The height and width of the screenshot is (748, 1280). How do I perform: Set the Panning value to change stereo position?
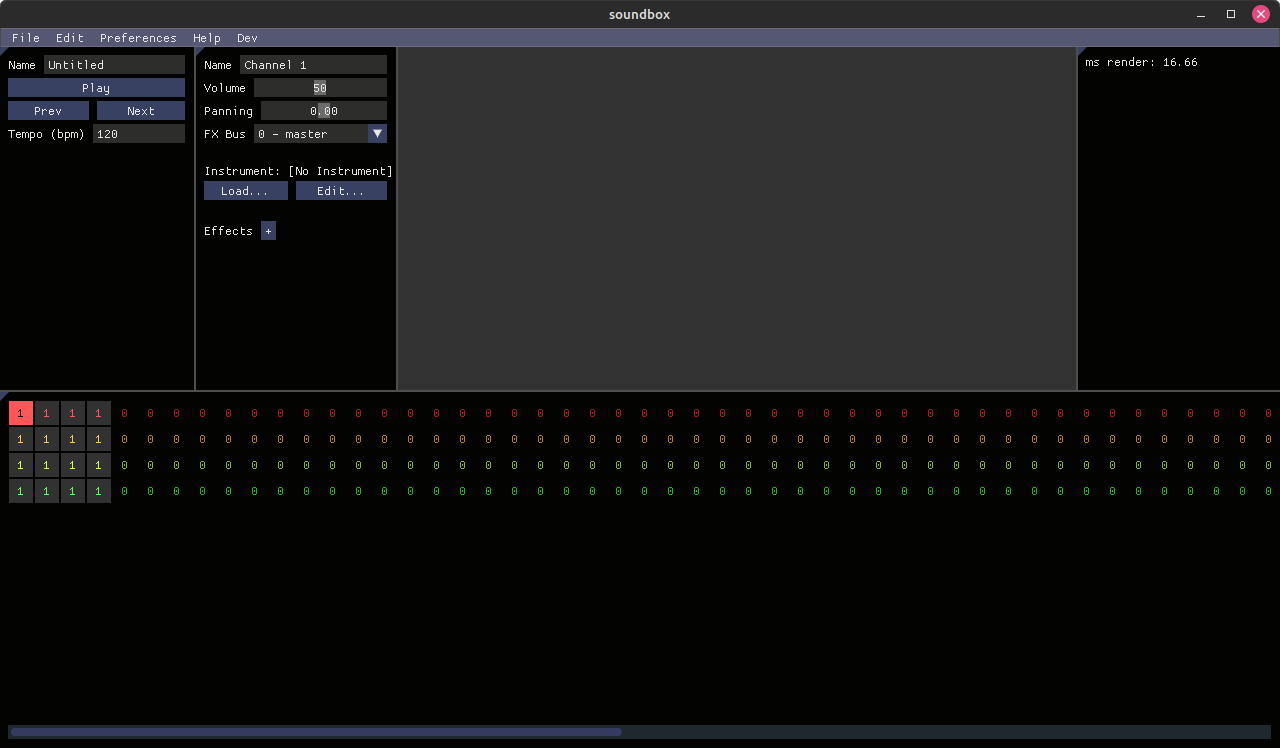[x=320, y=110]
